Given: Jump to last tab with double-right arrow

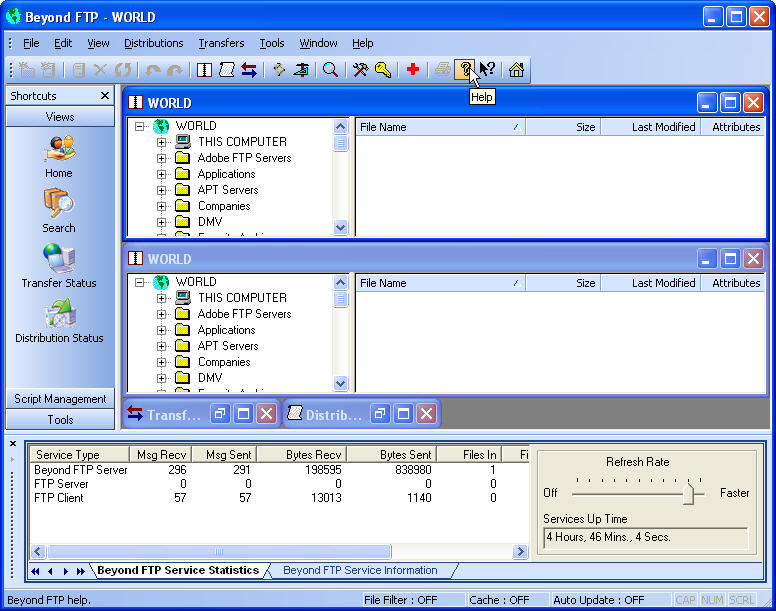Looking at the screenshot, I should point(81,571).
